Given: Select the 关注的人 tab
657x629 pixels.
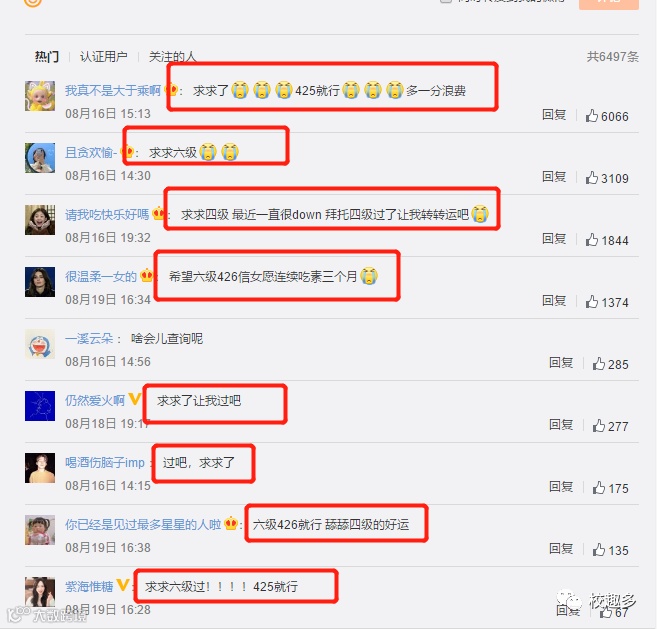Looking at the screenshot, I should click(172, 57).
